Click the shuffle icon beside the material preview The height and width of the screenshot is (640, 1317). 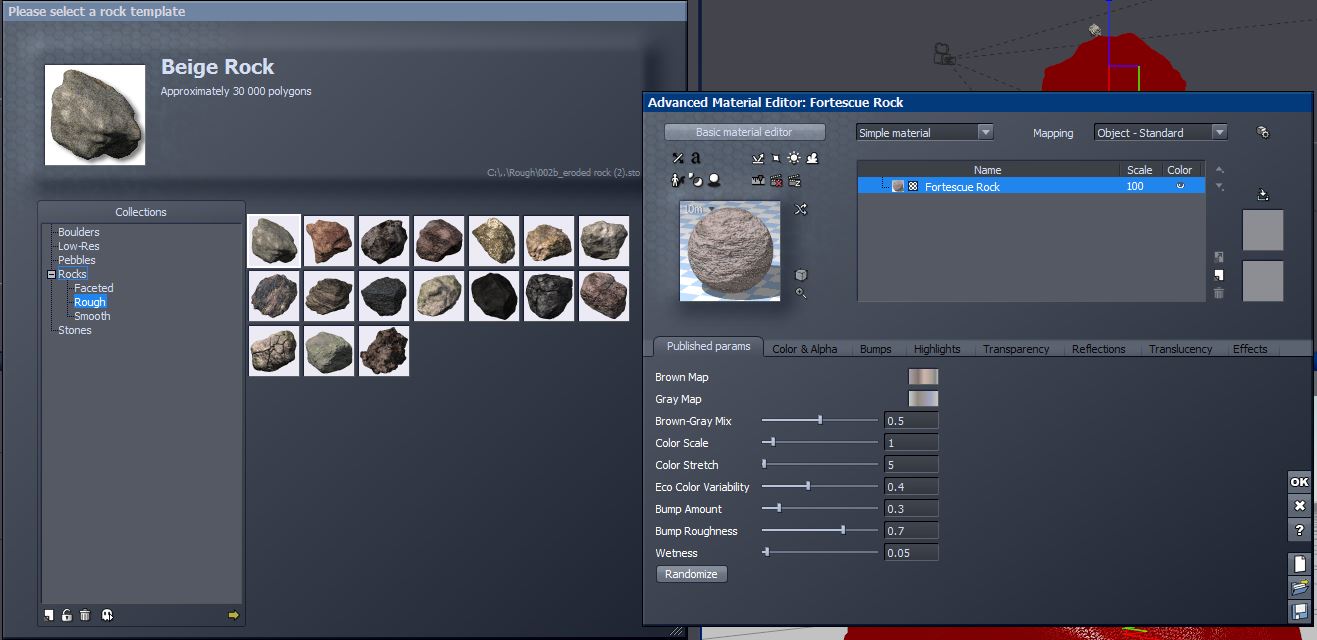800,209
